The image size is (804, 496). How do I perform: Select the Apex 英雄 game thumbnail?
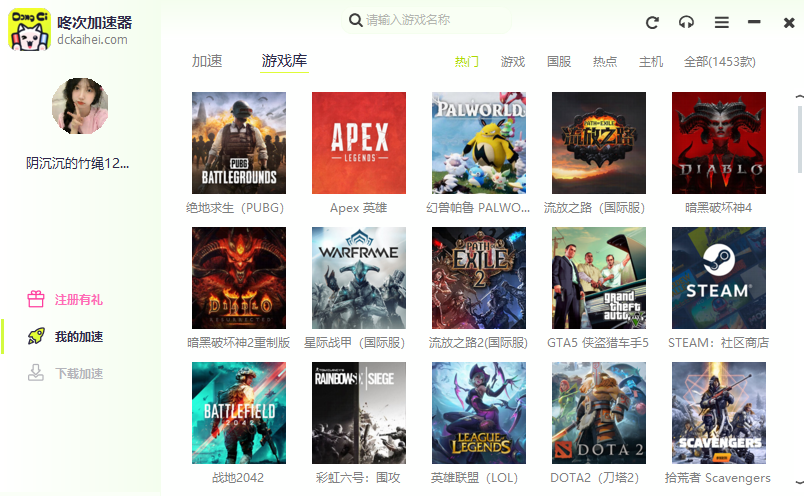(x=359, y=143)
